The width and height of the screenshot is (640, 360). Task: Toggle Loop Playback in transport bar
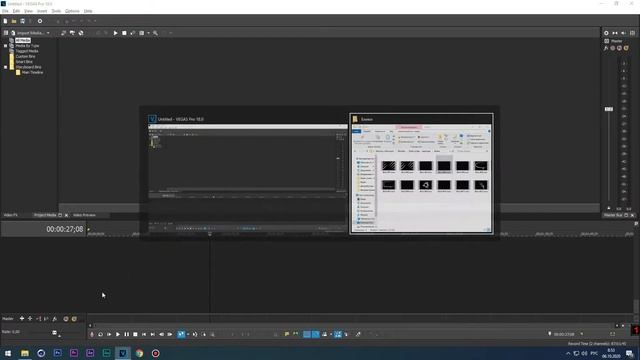pos(100,334)
